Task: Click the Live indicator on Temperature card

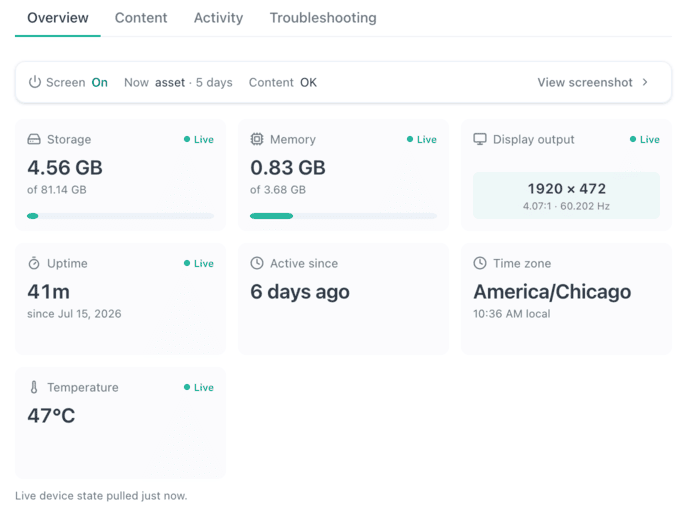Action: point(199,387)
